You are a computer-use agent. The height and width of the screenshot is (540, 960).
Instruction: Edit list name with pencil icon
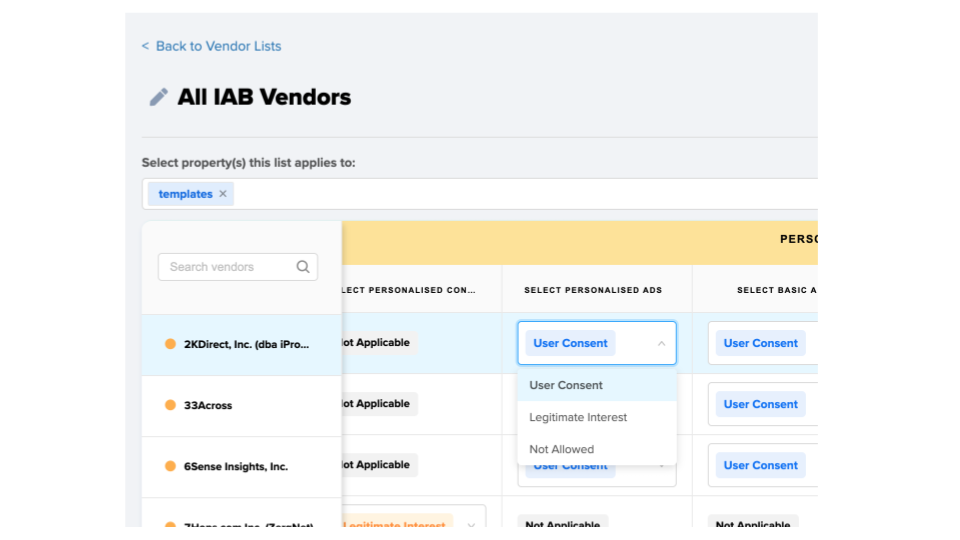point(159,97)
